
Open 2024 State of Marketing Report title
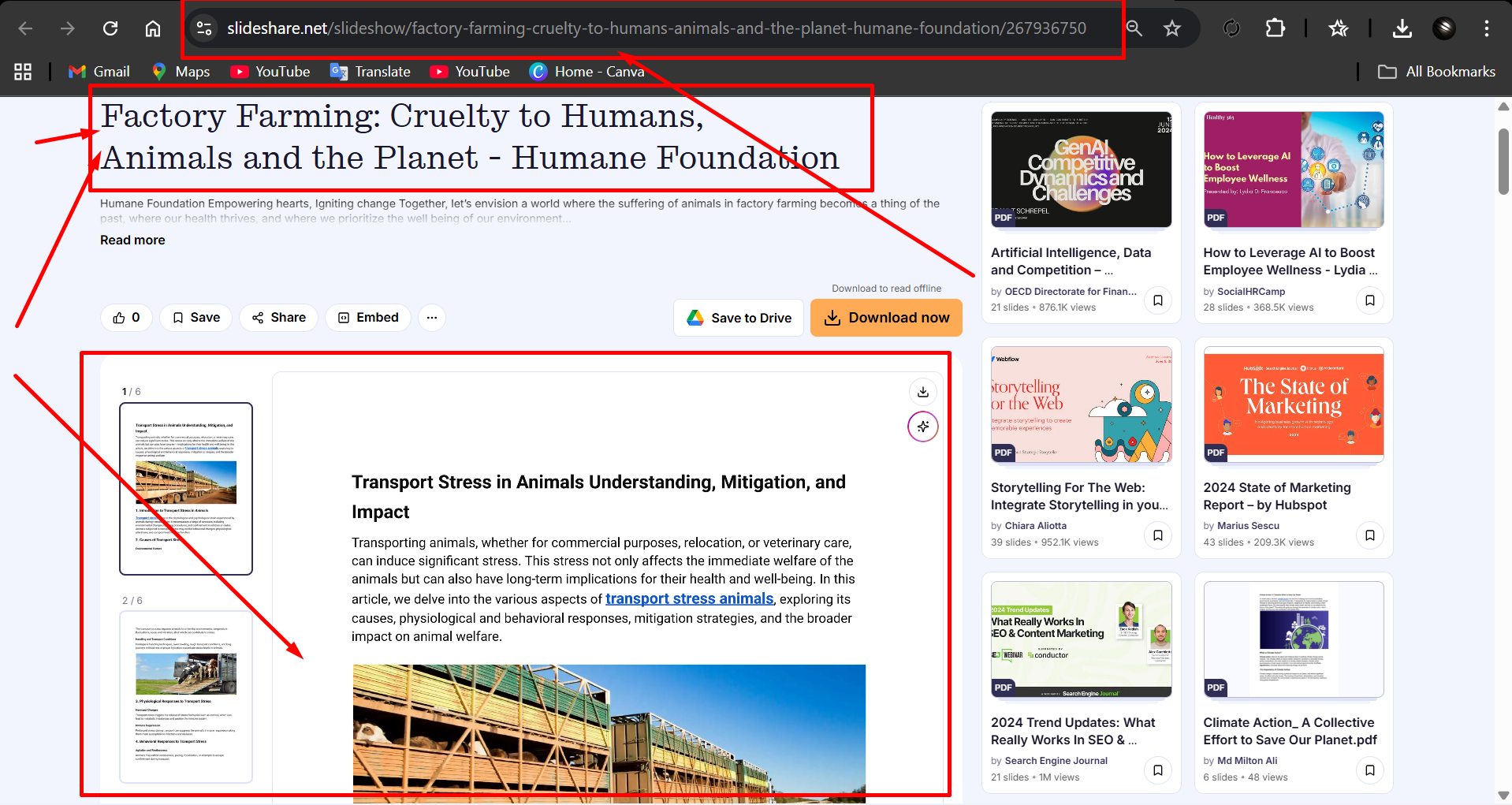pyautogui.click(x=1277, y=497)
